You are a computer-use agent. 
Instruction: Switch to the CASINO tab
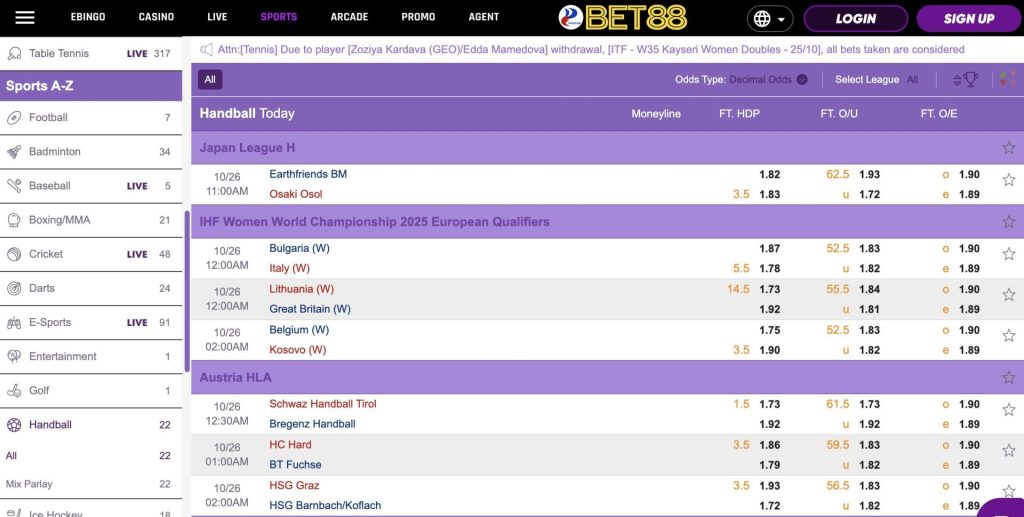click(x=156, y=17)
